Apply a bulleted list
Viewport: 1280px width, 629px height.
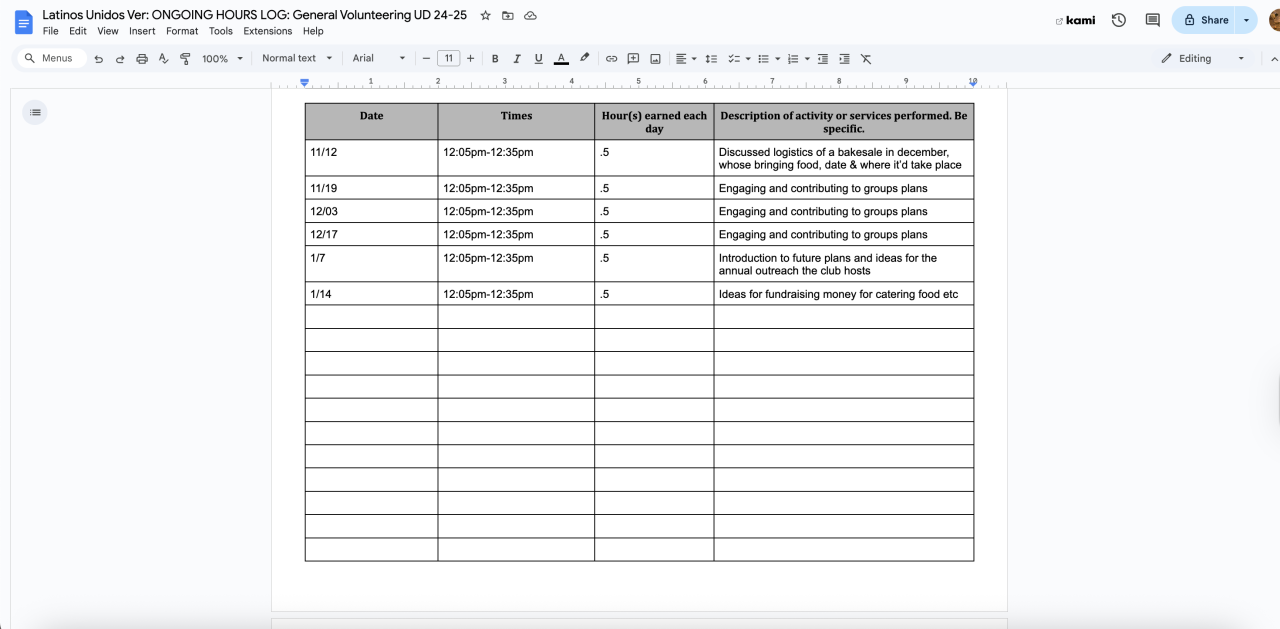[x=763, y=59]
